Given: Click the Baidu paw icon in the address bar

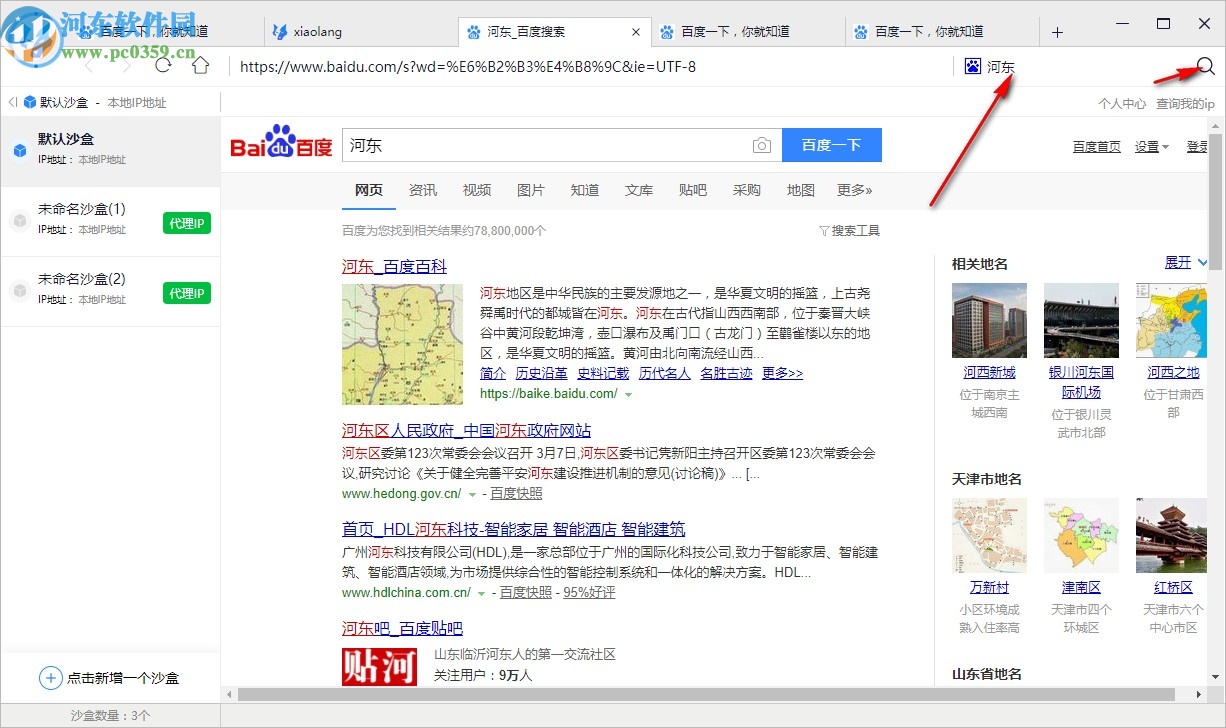Looking at the screenshot, I should click(x=972, y=66).
